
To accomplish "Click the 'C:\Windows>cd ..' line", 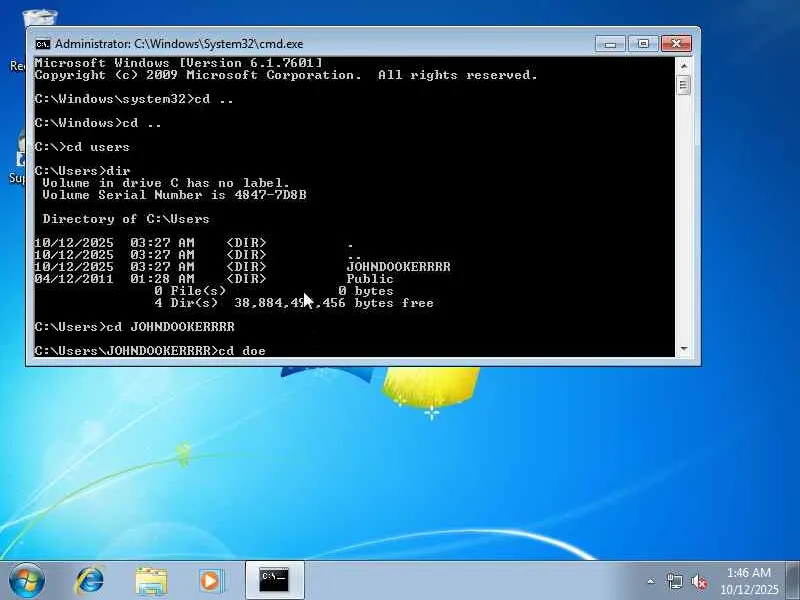I will [98, 123].
